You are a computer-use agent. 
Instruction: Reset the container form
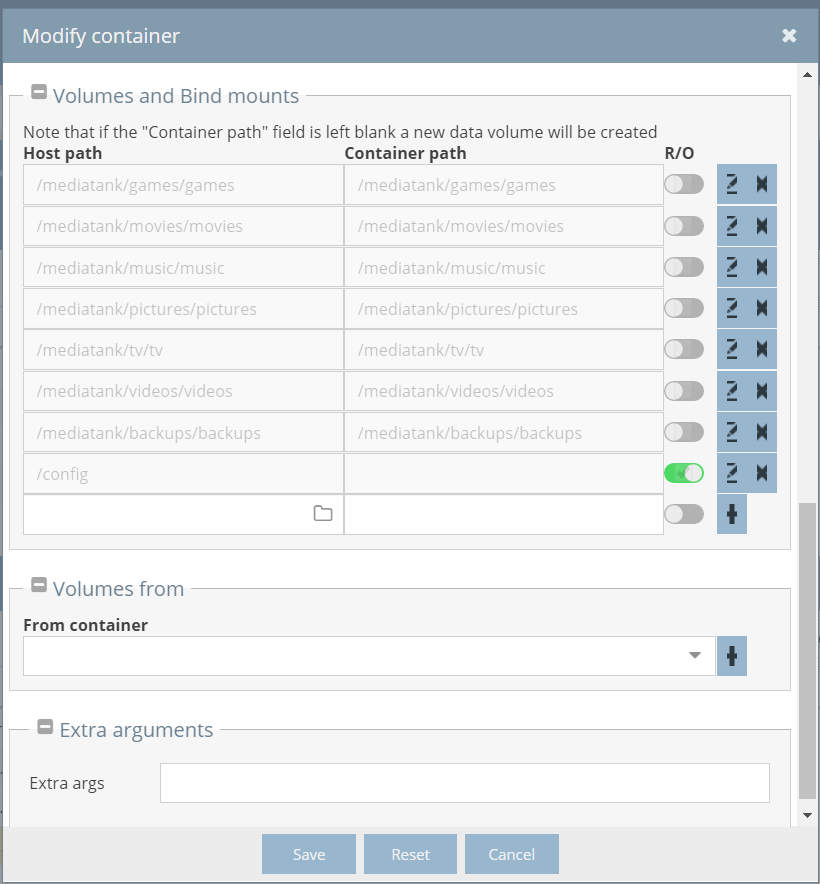(x=411, y=854)
